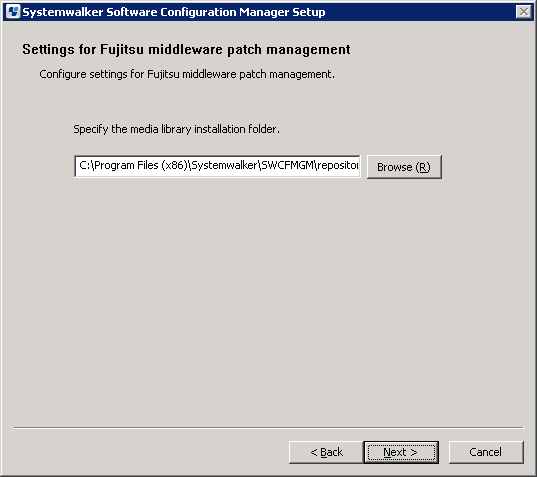This screenshot has width=537, height=477.
Task: Click 'Specify the media library installation folder' label
Action: [x=176, y=129]
